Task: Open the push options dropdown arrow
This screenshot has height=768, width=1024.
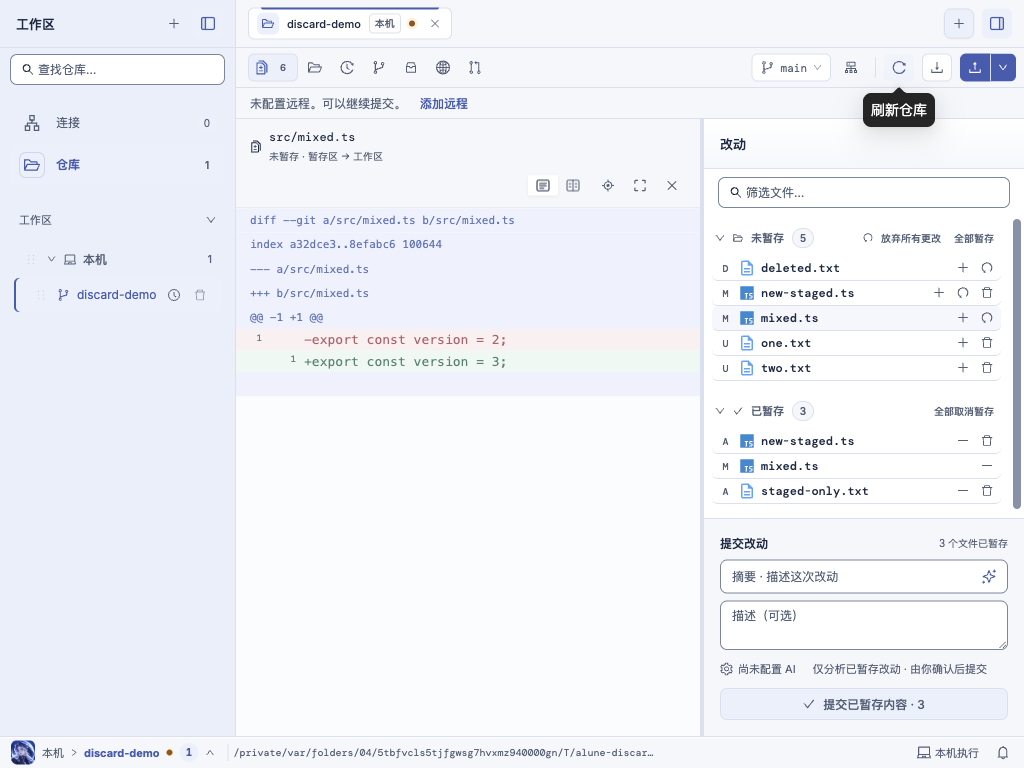Action: [1003, 67]
